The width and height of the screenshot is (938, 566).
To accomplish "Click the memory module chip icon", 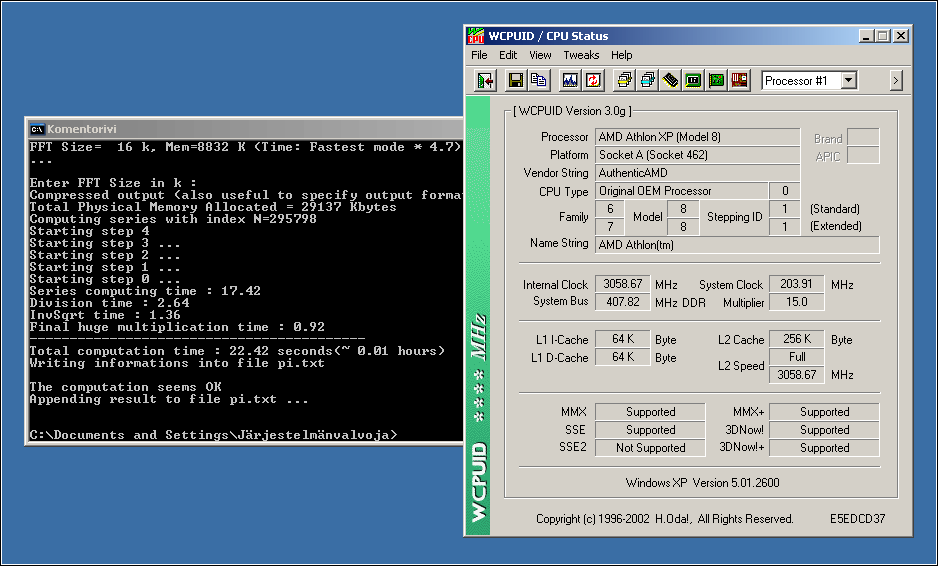I will click(x=670, y=80).
